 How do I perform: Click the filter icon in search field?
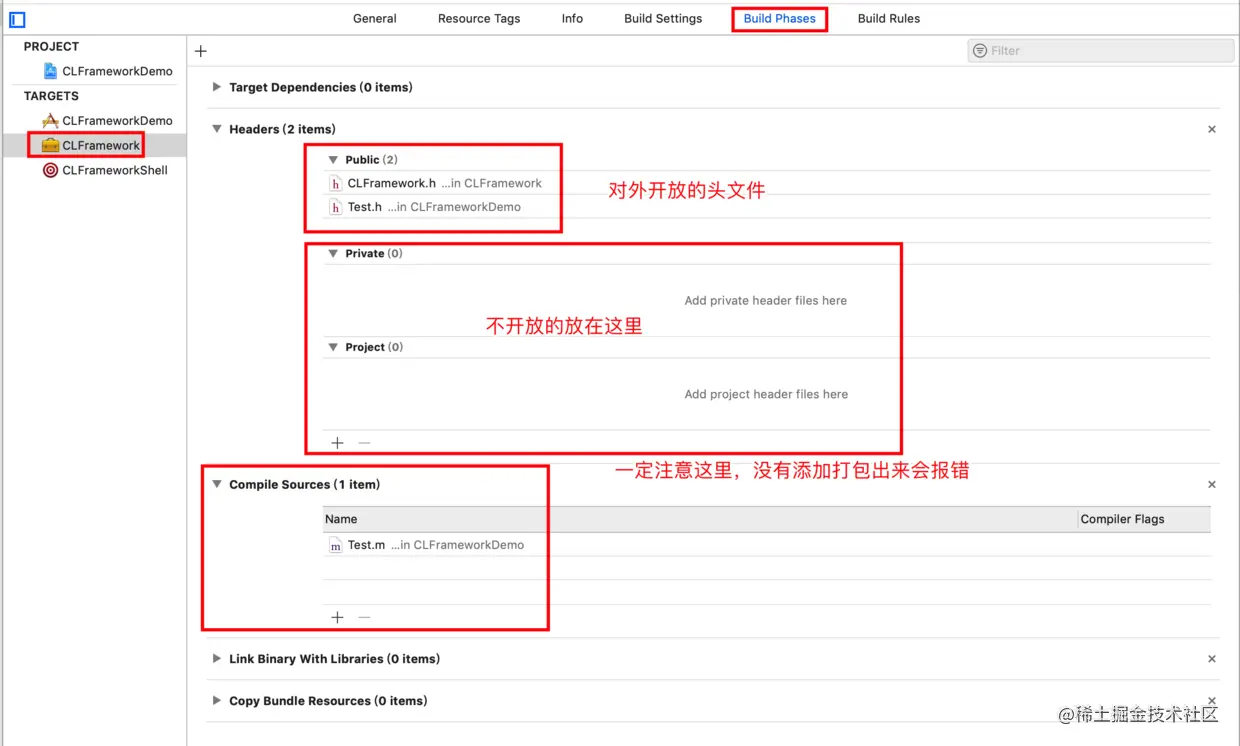(x=981, y=51)
